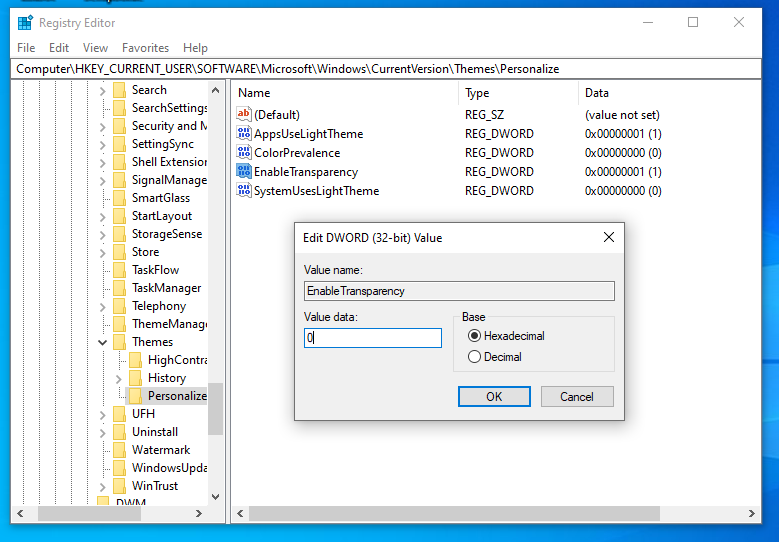The height and width of the screenshot is (542, 779).
Task: Open the Edit menu
Action: pos(59,48)
